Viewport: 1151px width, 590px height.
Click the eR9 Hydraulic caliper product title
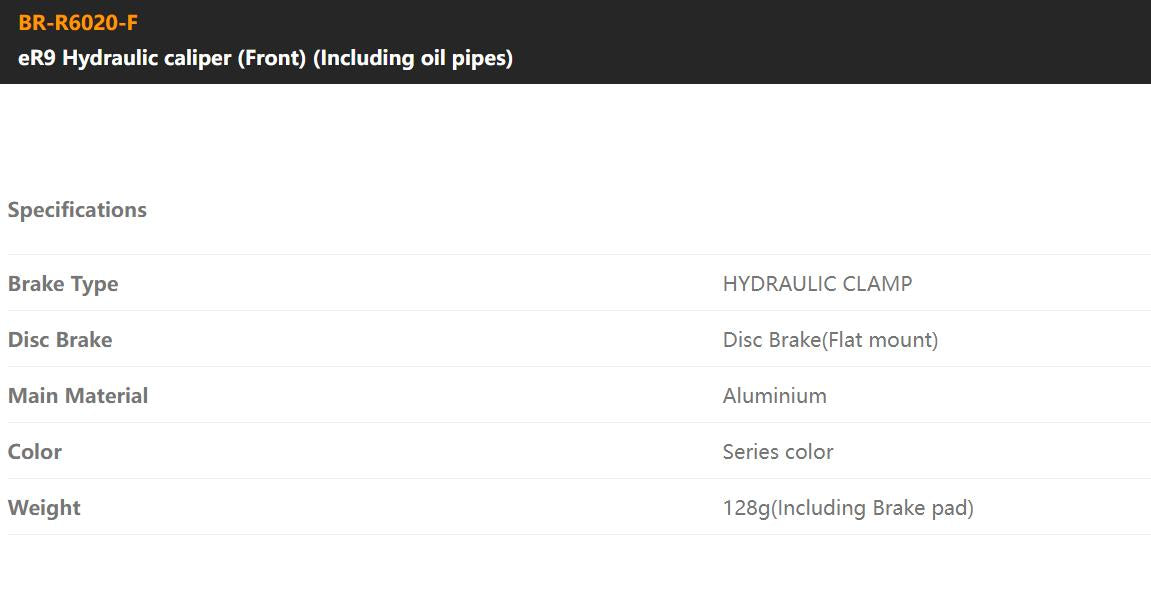(265, 58)
